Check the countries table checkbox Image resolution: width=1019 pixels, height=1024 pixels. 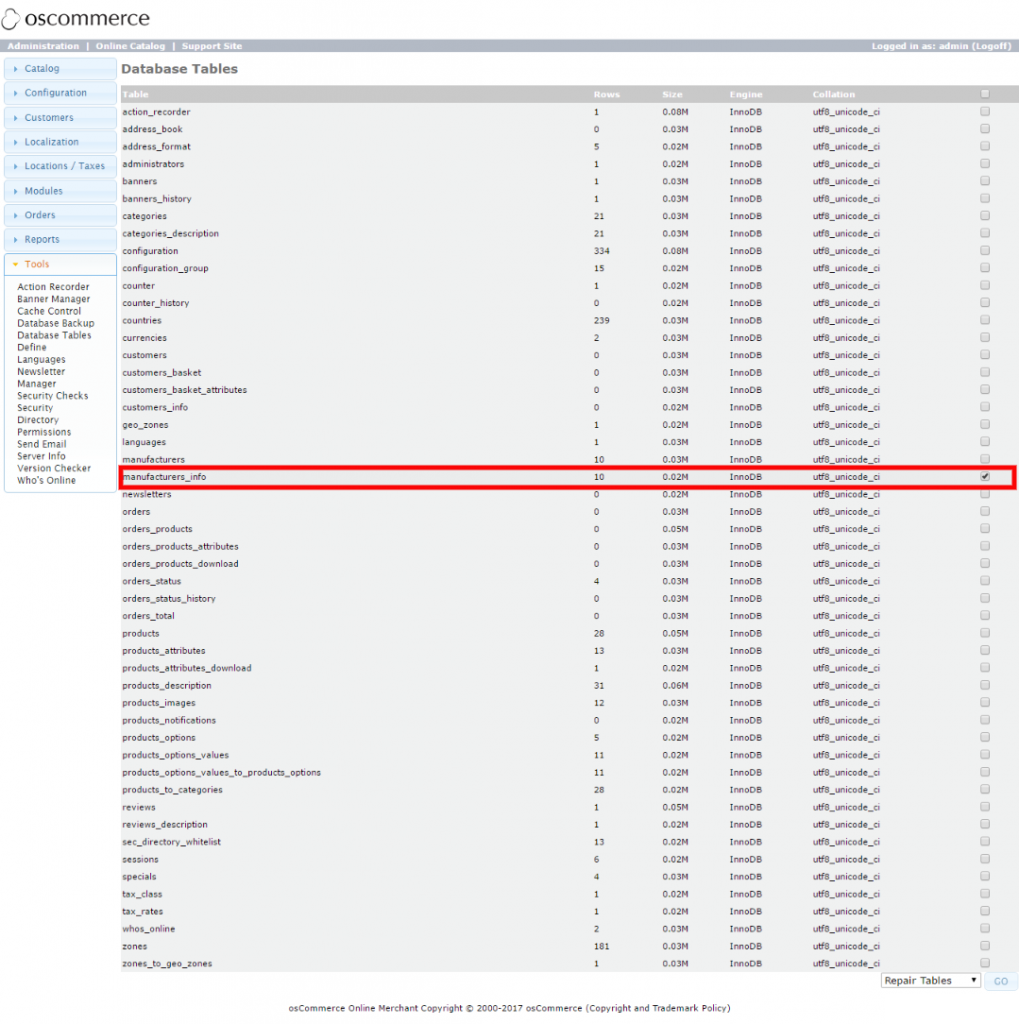pos(985,320)
